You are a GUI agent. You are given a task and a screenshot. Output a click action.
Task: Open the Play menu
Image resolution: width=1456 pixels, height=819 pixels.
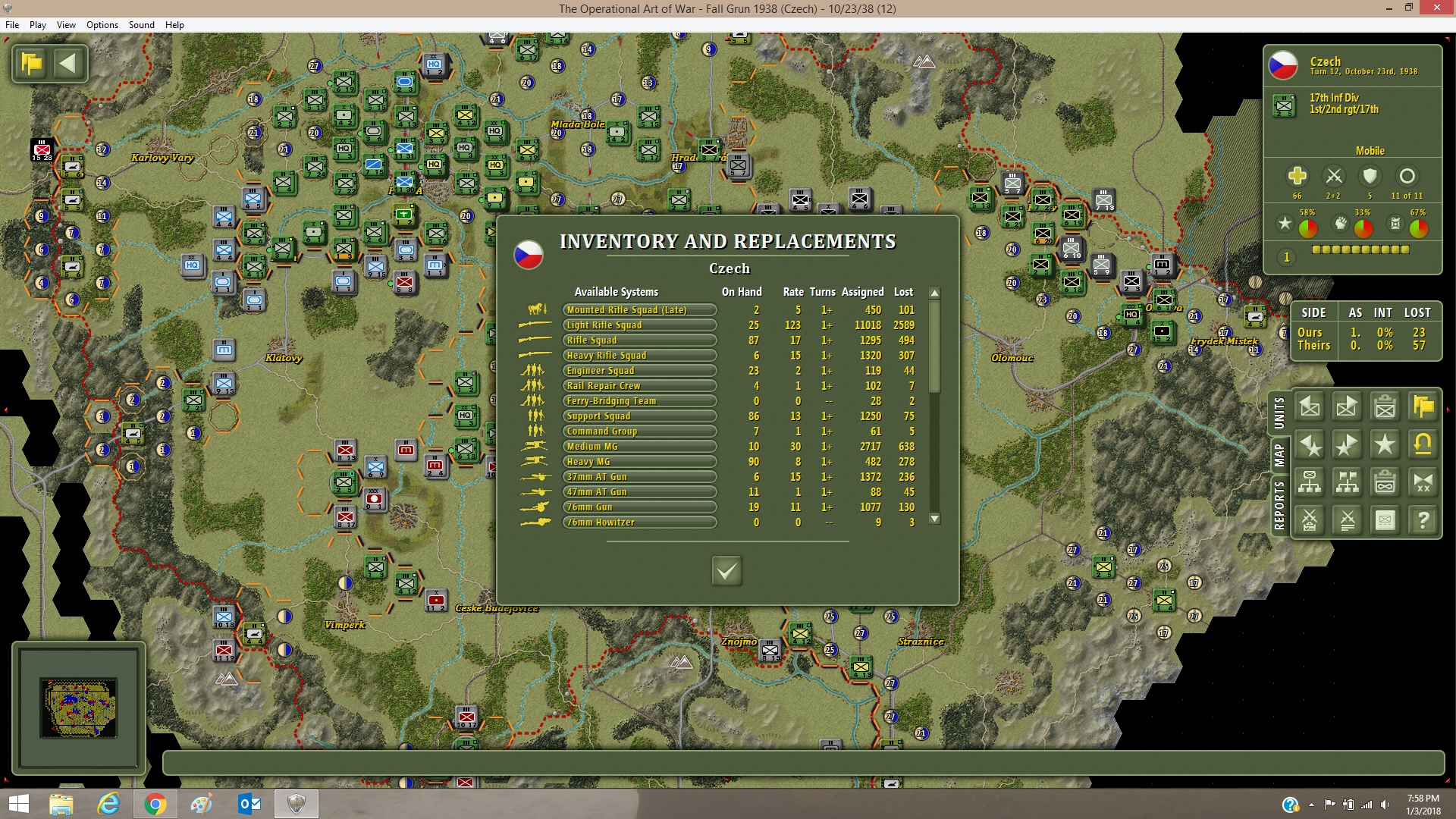coord(38,25)
